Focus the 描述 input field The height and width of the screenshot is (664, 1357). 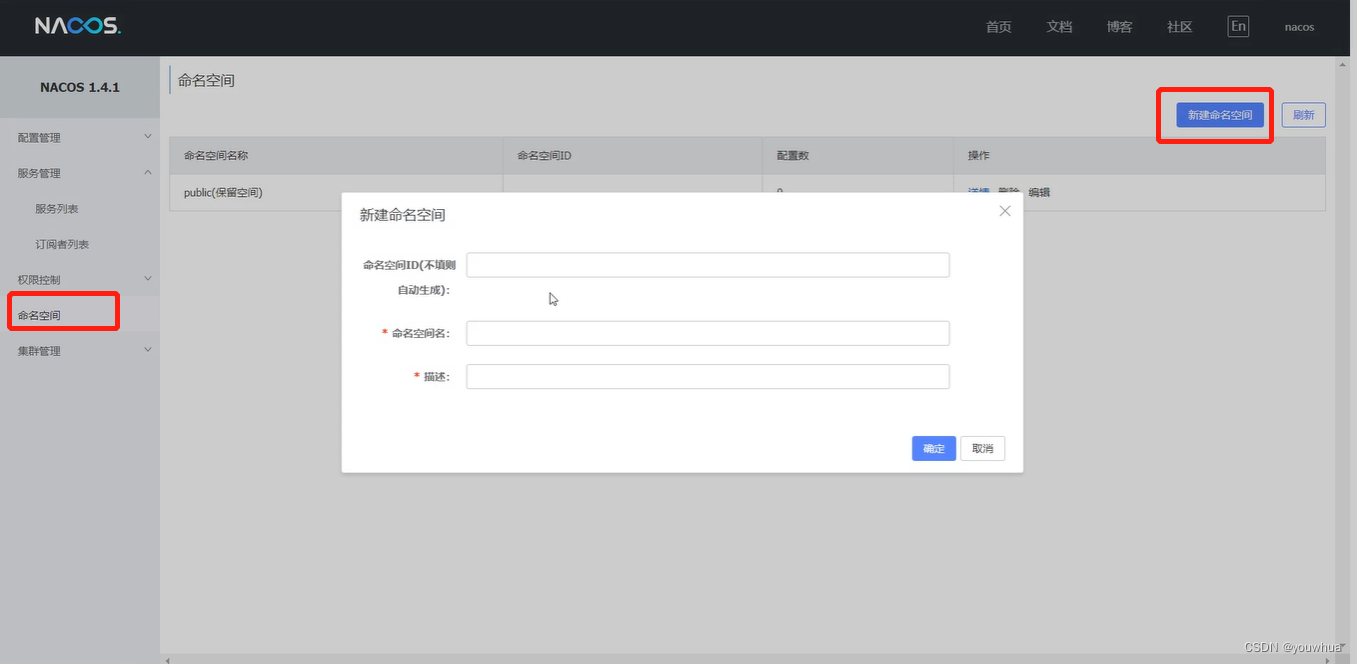[708, 376]
